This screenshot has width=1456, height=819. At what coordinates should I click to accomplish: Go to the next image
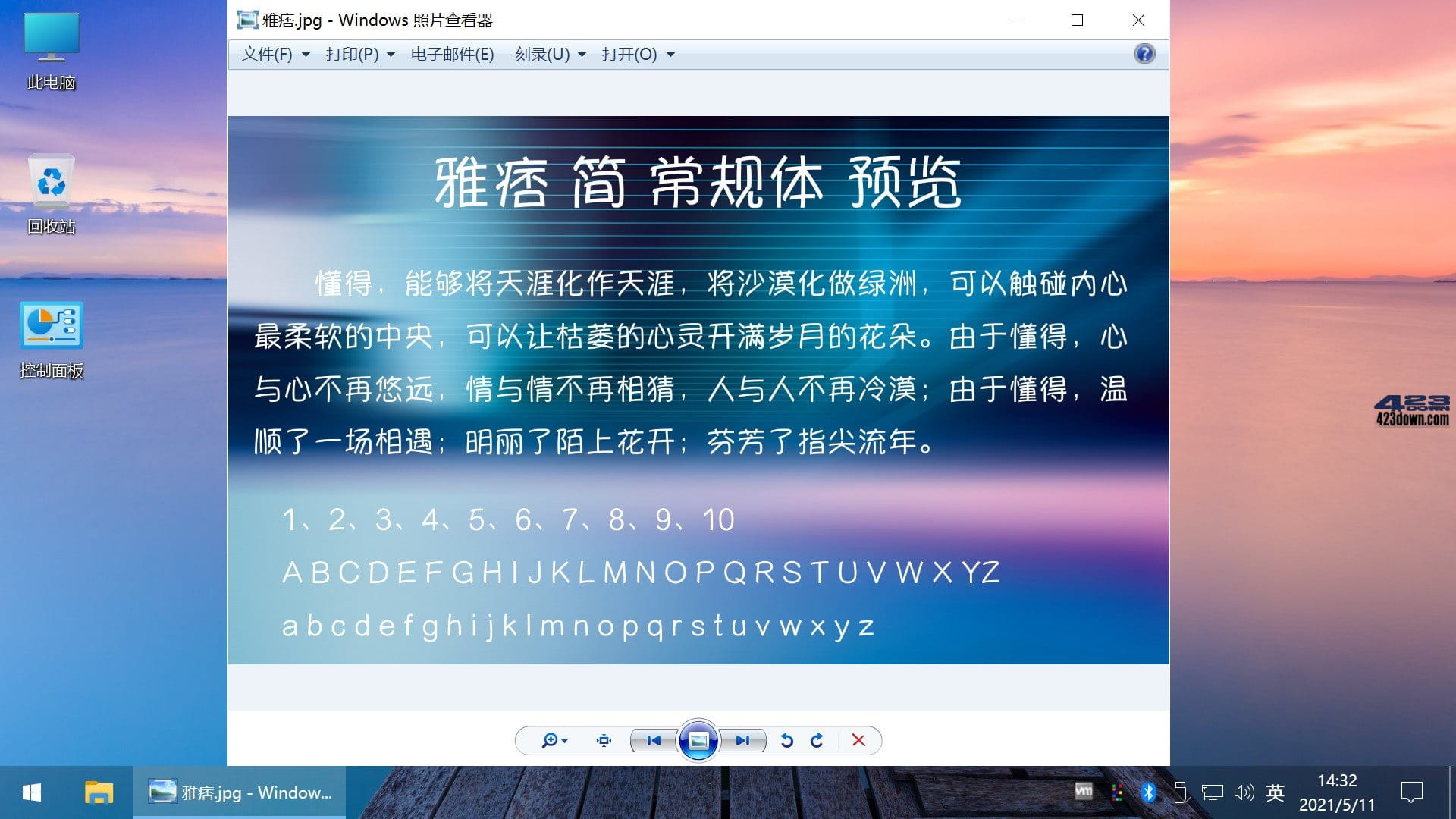tap(743, 741)
